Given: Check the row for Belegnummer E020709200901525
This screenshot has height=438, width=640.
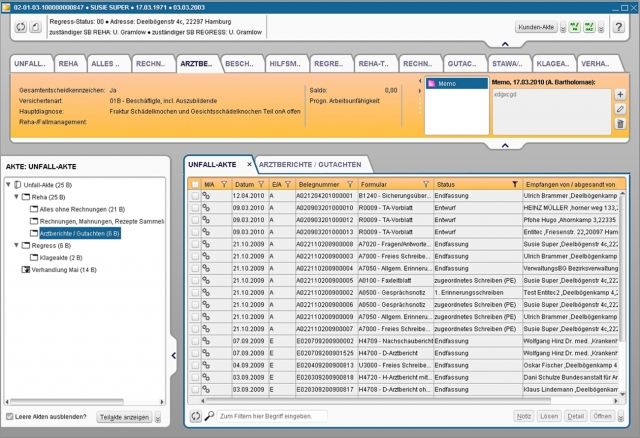Looking at the screenshot, I should tap(195, 353).
